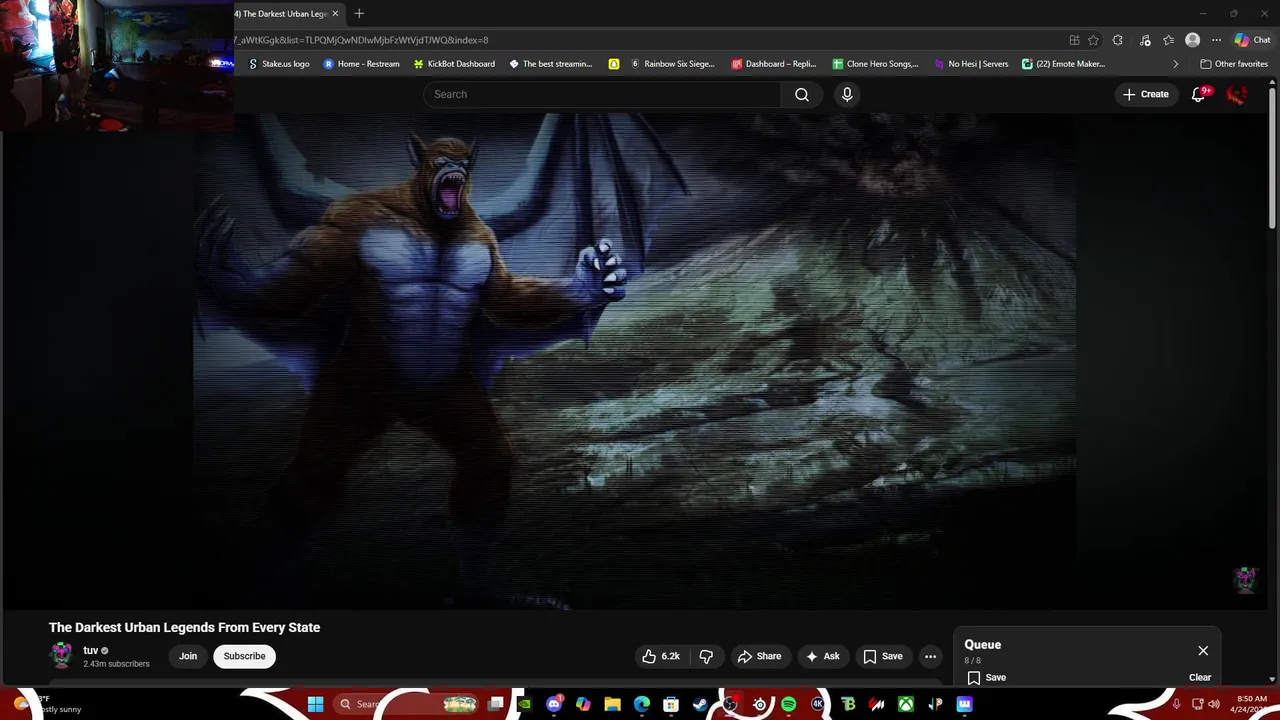
Task: Click the Ask button under video
Action: tap(822, 656)
